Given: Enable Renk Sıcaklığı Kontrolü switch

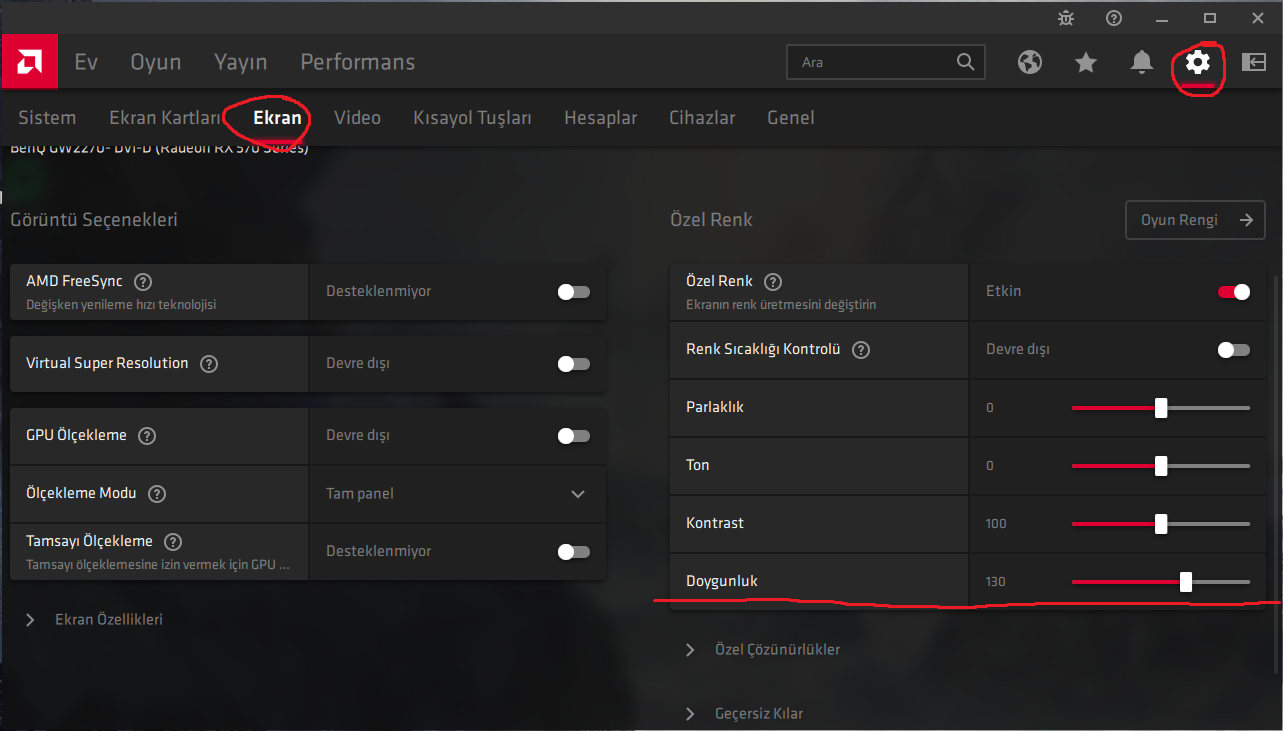Looking at the screenshot, I should (1234, 350).
